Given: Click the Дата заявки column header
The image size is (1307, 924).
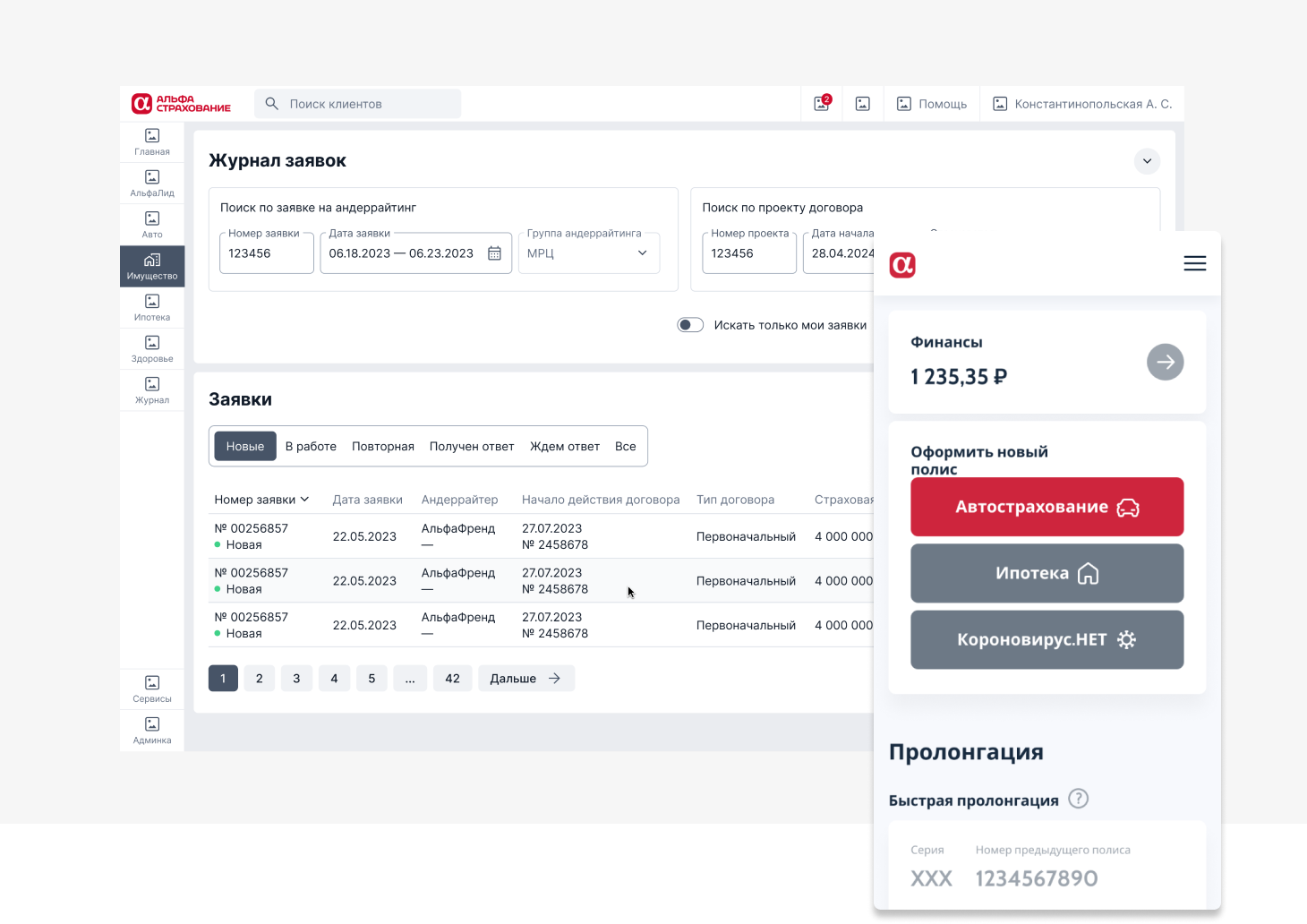Looking at the screenshot, I should click(x=368, y=500).
